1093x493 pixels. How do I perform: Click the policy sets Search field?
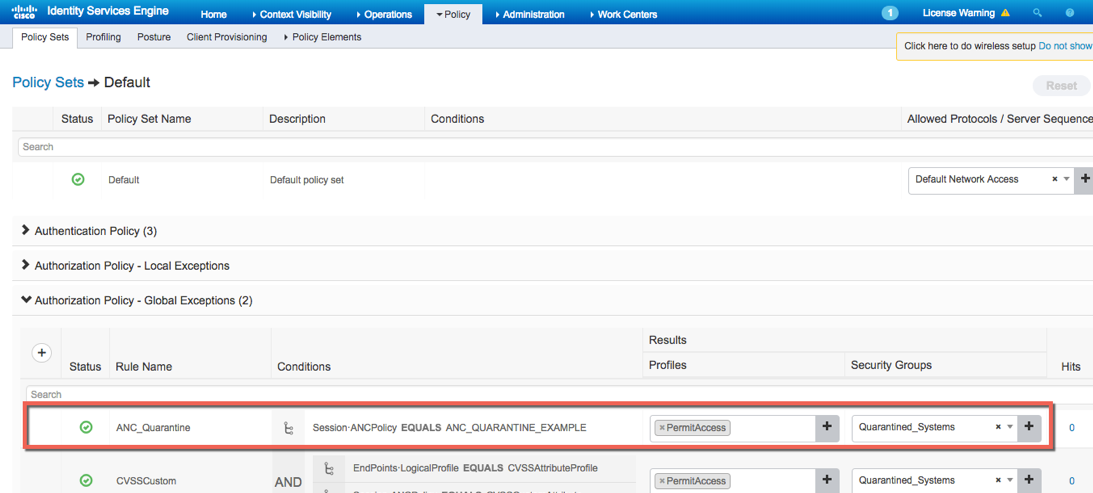pyautogui.click(x=556, y=147)
